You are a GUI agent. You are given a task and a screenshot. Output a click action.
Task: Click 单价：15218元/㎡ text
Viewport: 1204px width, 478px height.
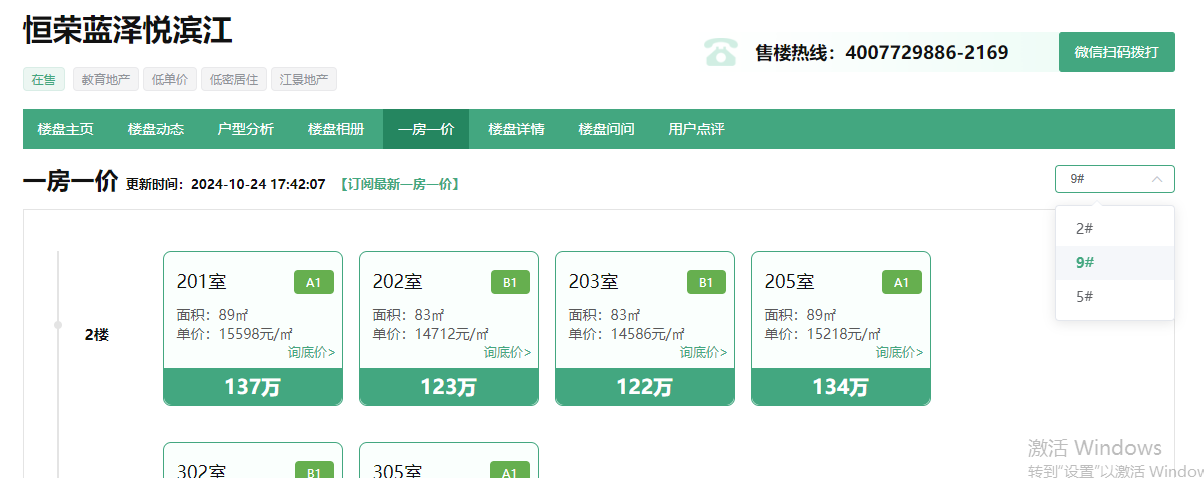(x=823, y=334)
